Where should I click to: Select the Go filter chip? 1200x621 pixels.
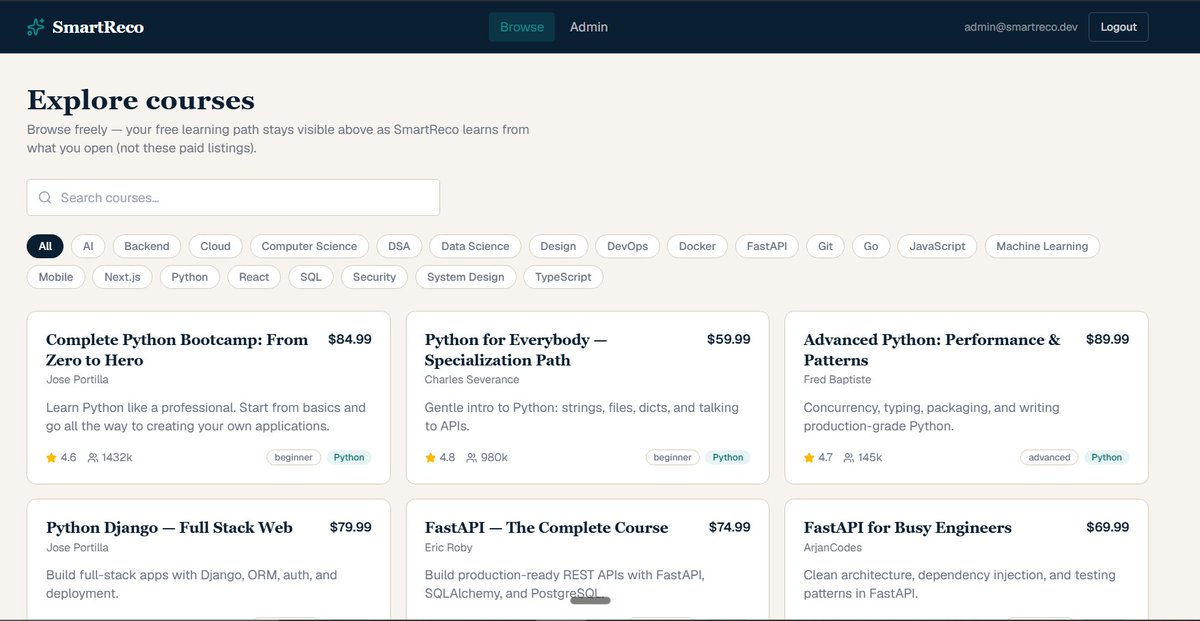[871, 246]
